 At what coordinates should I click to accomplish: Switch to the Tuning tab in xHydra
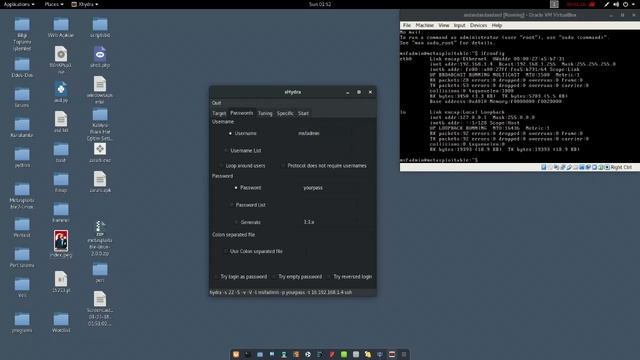pyautogui.click(x=265, y=113)
